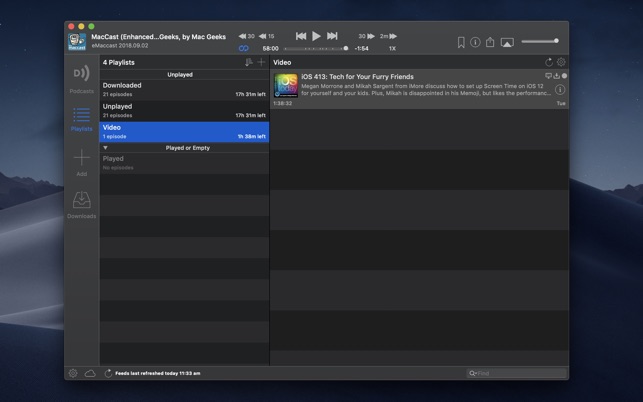Change the 1X playback speed

[392, 48]
